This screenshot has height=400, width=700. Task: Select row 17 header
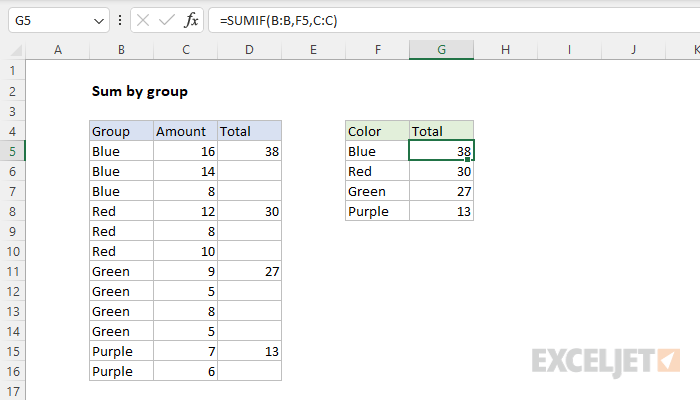(12, 392)
